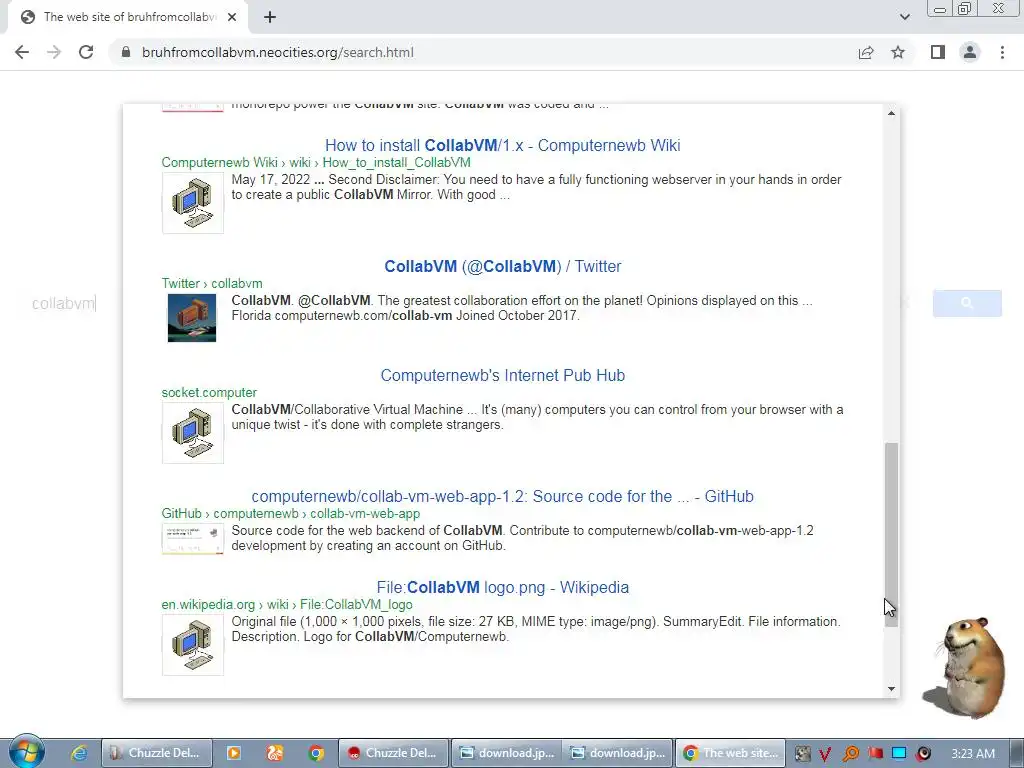The image size is (1024, 768).
Task: Open File:CollabVM logo.png Wikipedia result
Action: pos(502,587)
